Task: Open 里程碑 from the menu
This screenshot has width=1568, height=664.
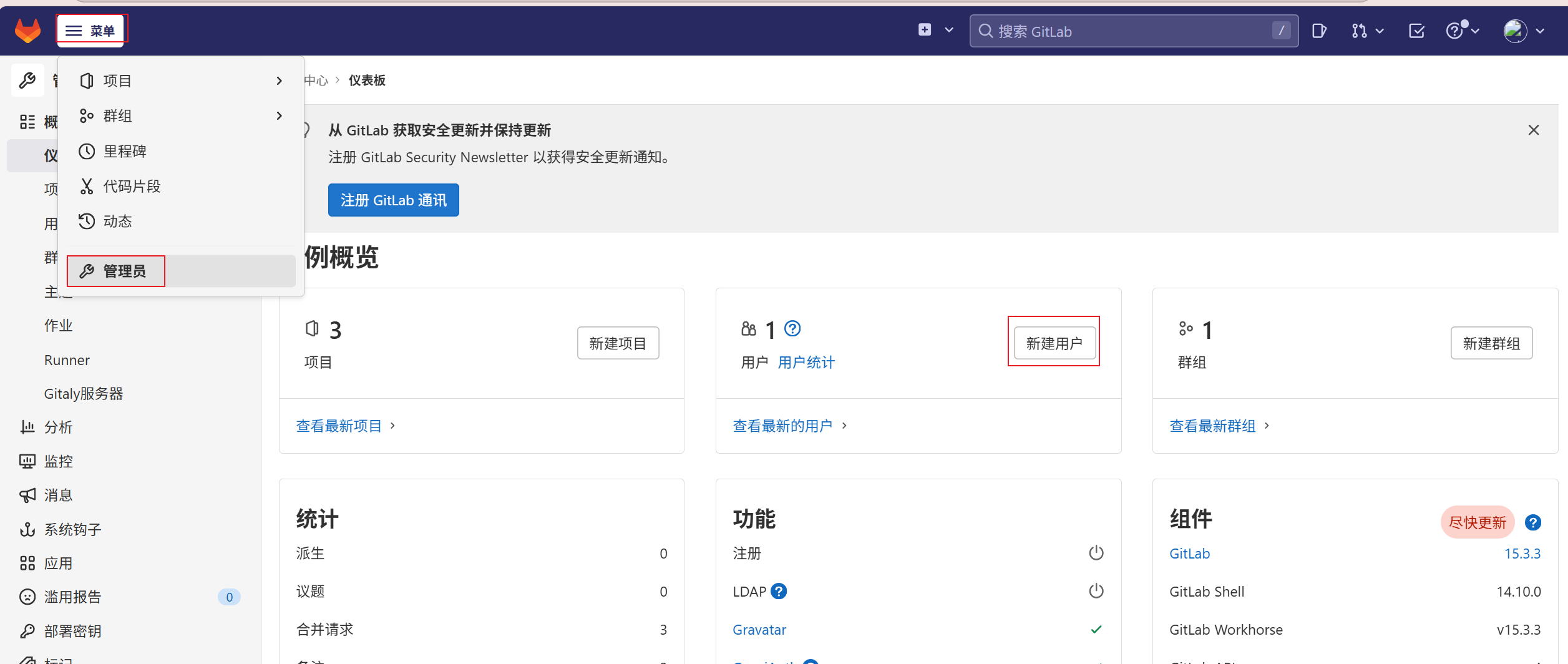Action: (181, 151)
